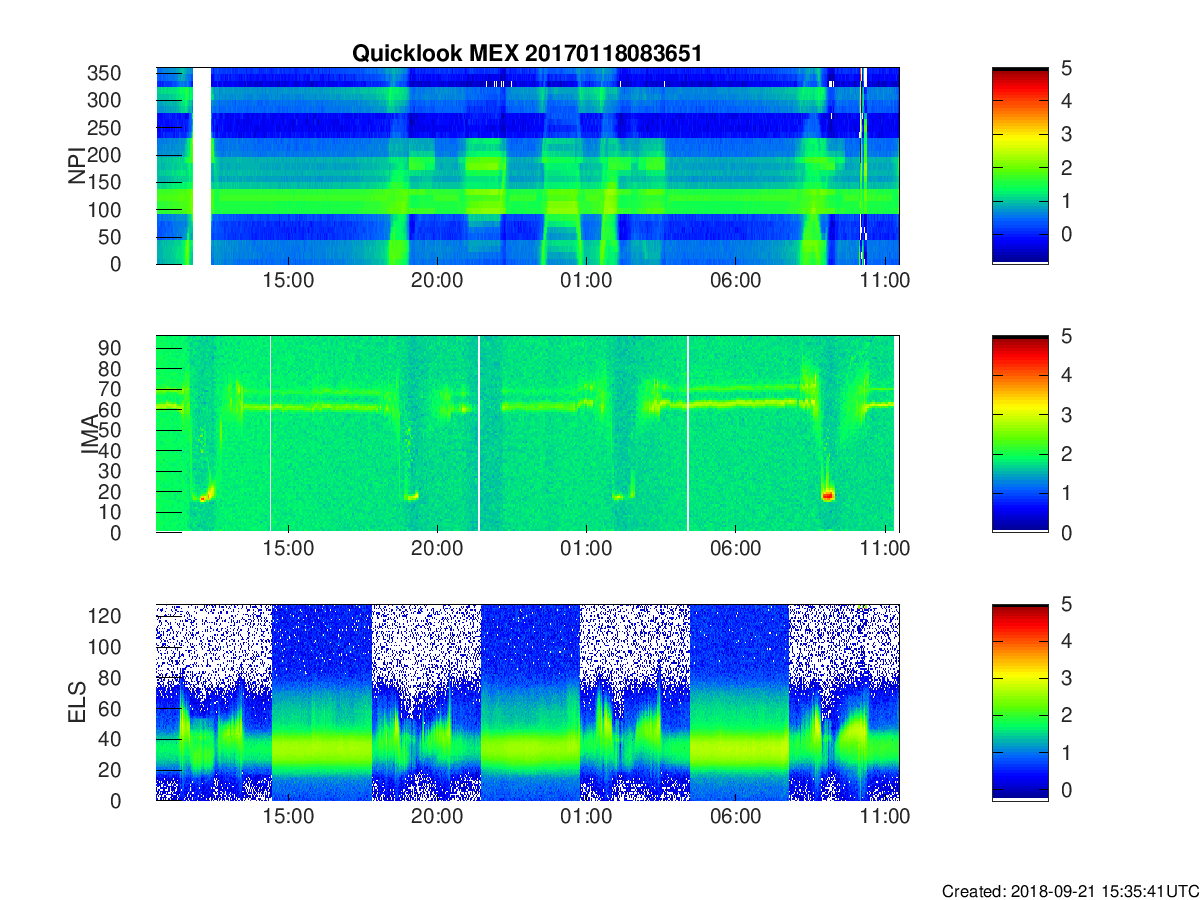Screen dimensions: 1200x900
Task: Click the '11:00' time label under IMA panel
Action: click(885, 549)
